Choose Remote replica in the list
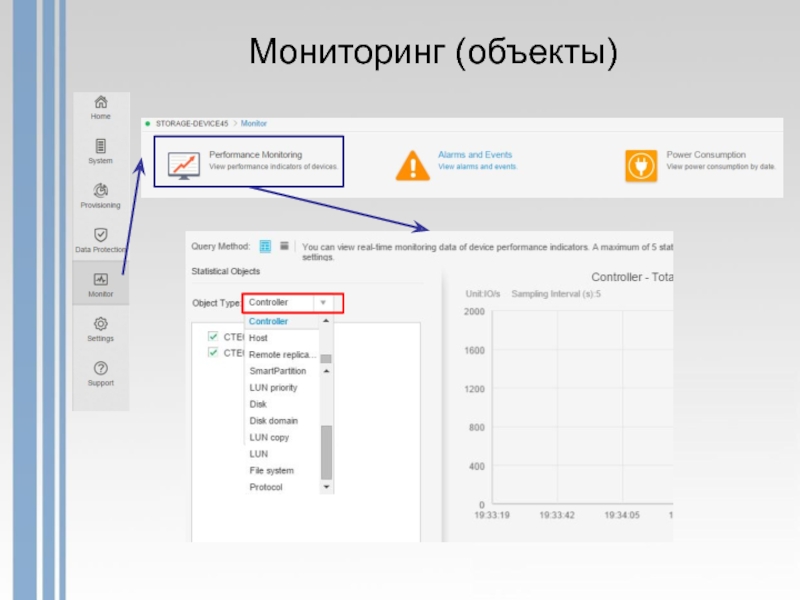 (x=283, y=355)
